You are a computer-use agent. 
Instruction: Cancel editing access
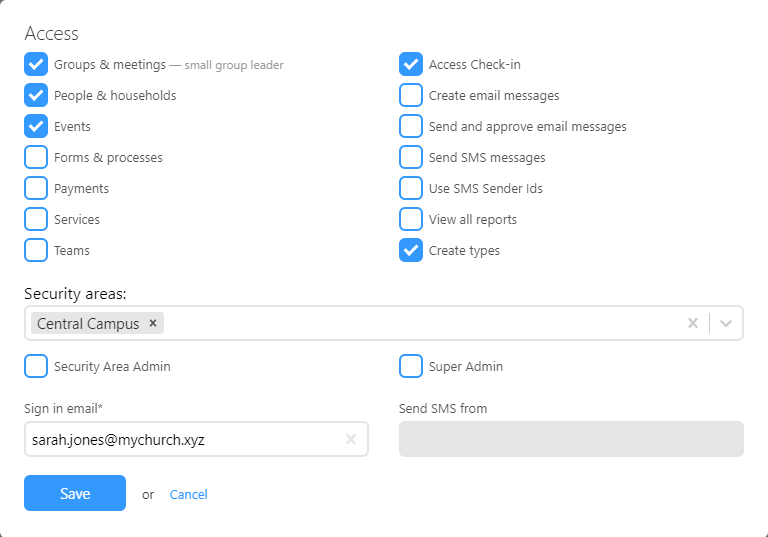click(189, 494)
